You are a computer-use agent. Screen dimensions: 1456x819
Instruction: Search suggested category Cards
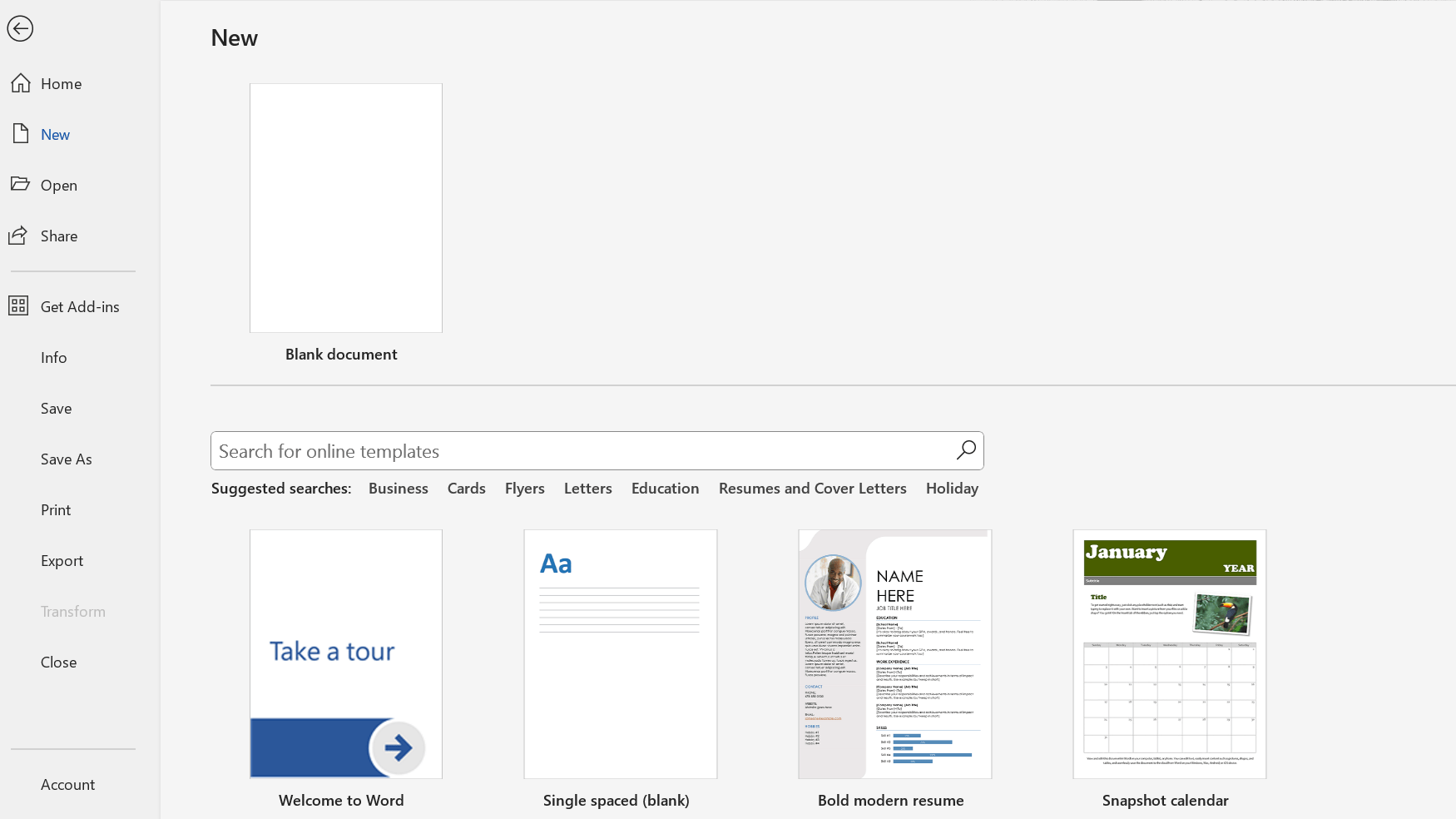(467, 489)
